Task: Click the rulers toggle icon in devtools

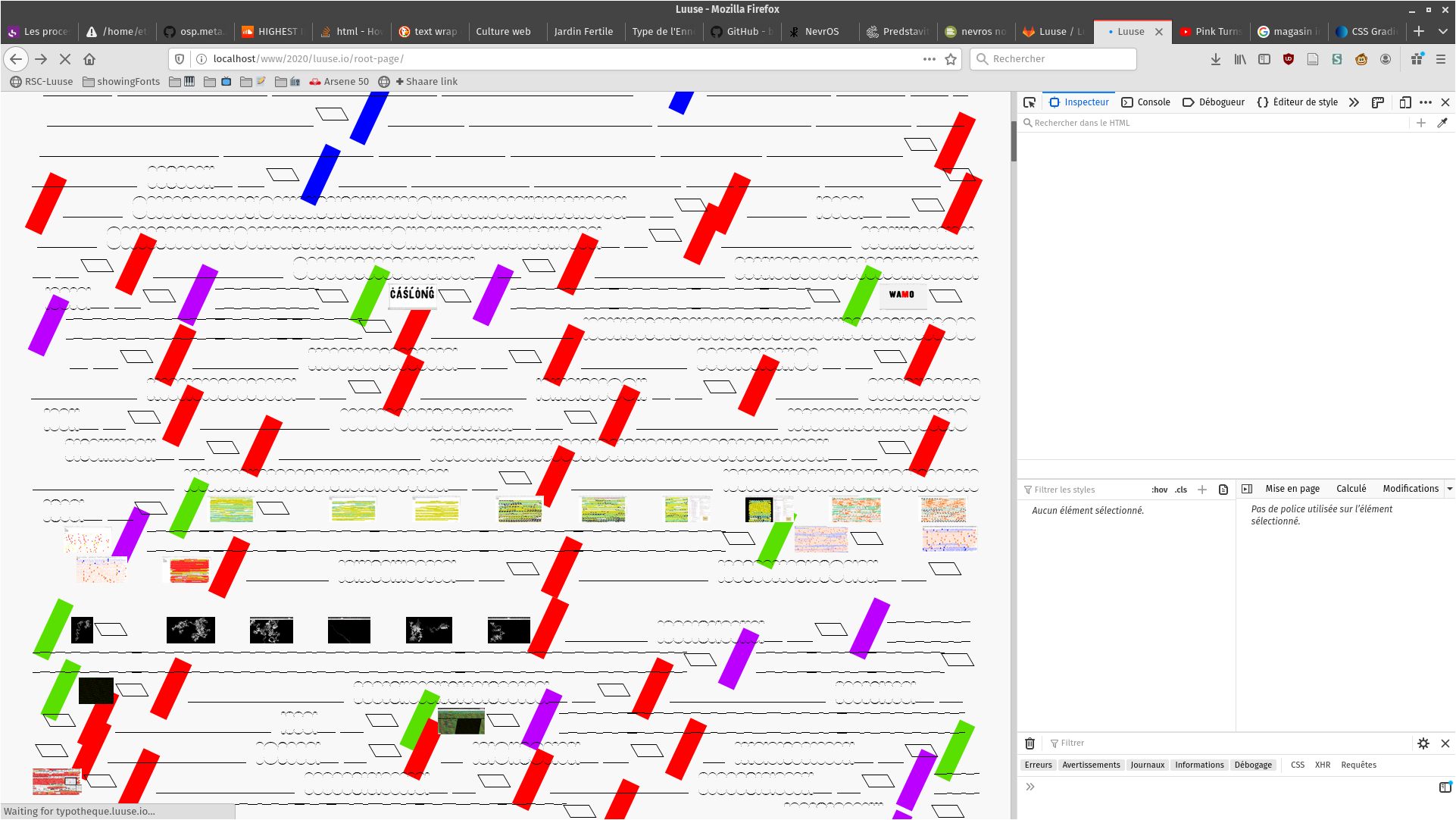Action: (x=1378, y=102)
